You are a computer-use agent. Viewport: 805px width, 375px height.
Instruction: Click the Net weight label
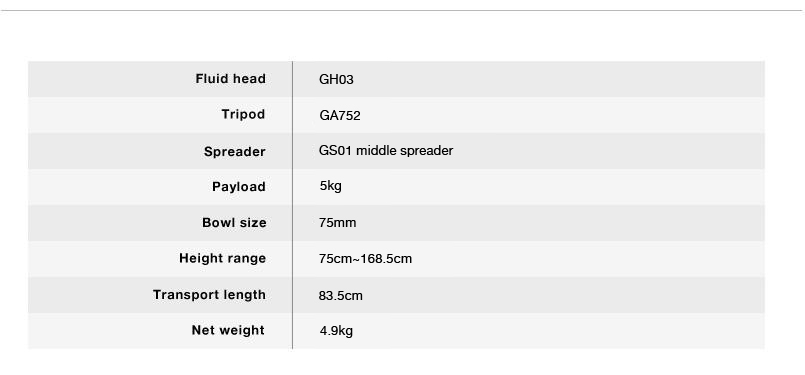[x=228, y=330]
